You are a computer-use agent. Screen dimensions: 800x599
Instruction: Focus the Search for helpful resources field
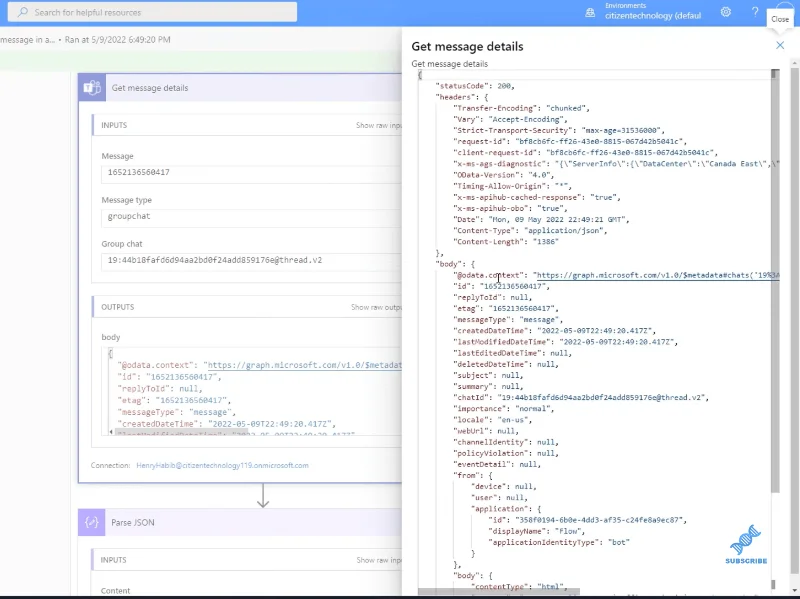click(152, 12)
